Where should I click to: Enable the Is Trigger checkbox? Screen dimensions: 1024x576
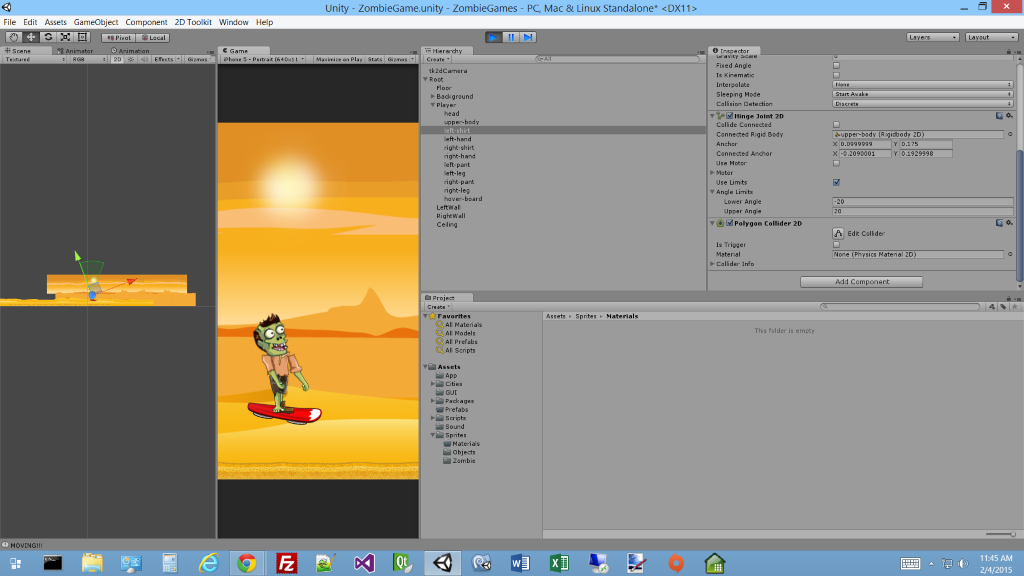pyautogui.click(x=837, y=245)
